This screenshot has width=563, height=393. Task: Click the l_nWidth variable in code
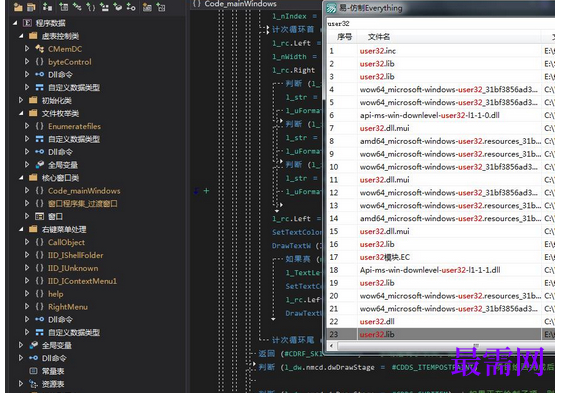click(x=289, y=57)
